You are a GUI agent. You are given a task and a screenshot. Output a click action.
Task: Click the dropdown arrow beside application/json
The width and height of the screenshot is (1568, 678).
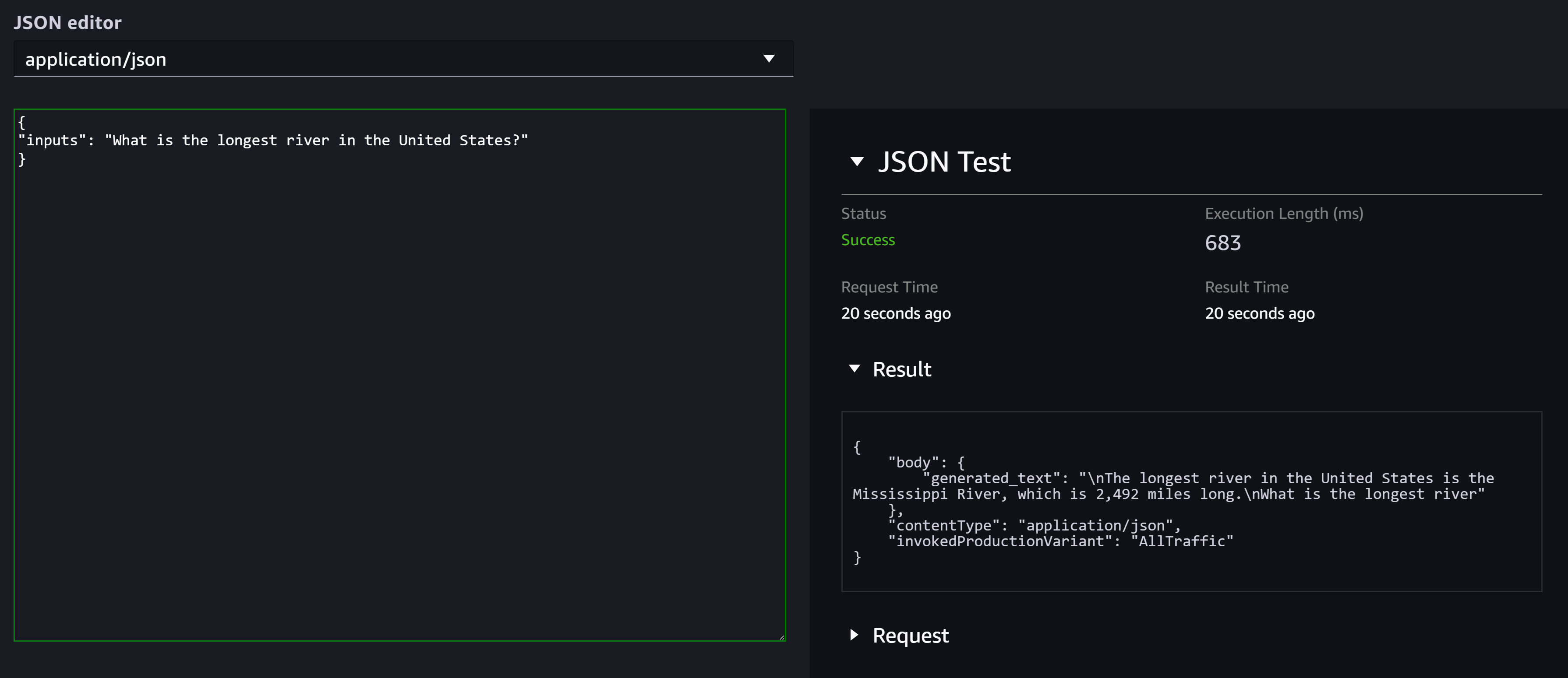coord(769,58)
